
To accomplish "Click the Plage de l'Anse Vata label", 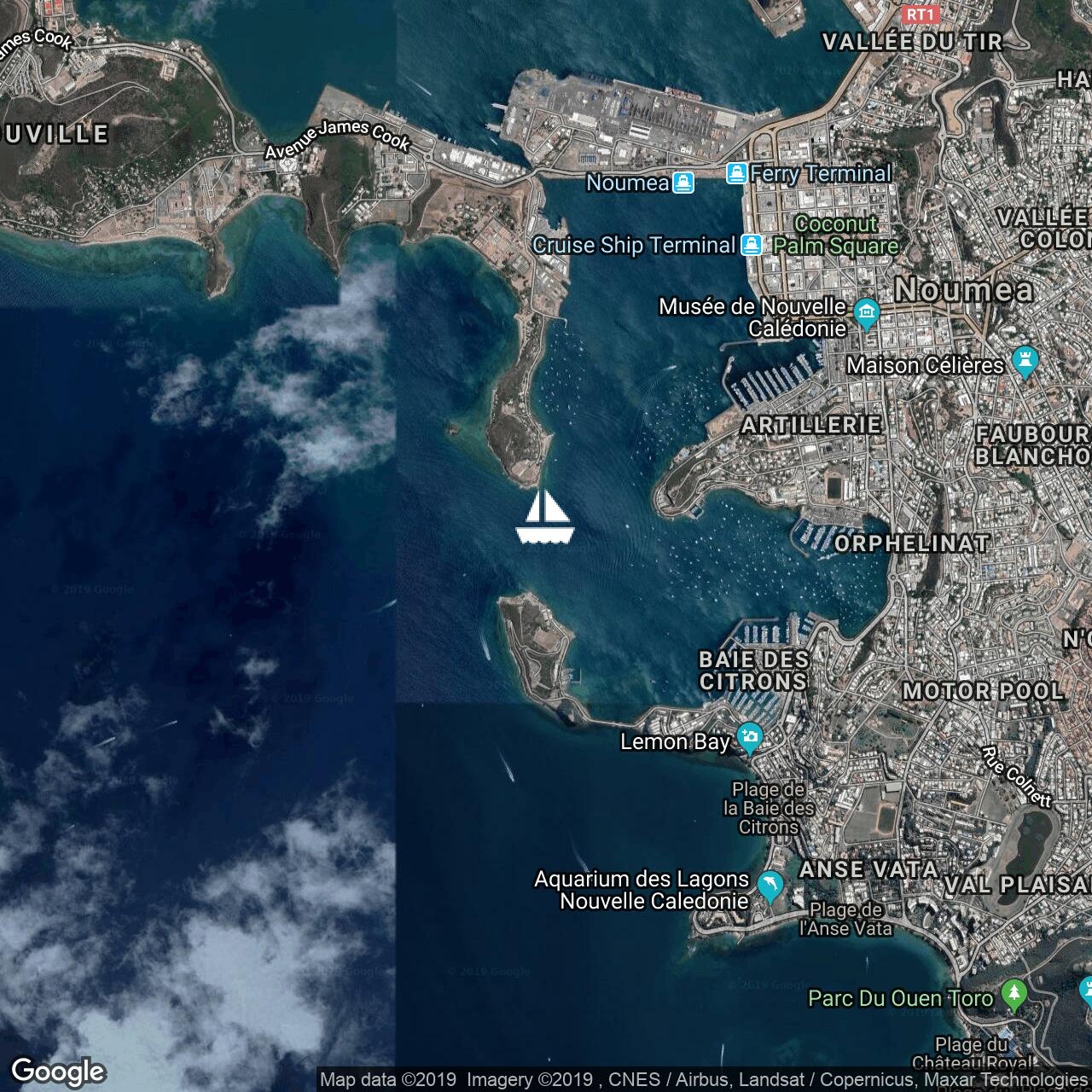I will pyautogui.click(x=845, y=919).
